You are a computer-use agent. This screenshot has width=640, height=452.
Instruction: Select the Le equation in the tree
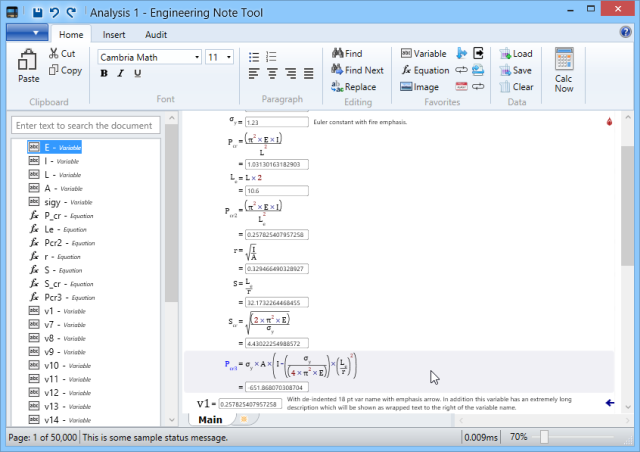coord(58,229)
